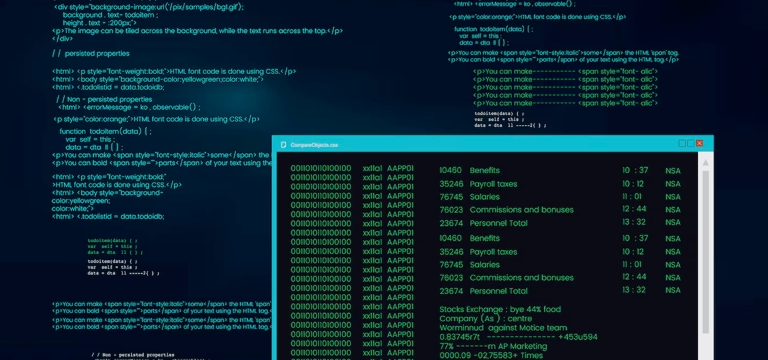This screenshot has width=768, height=360.
Task: Select the '0000.09 -02,75583+ Times' line
Action: [x=491, y=356]
